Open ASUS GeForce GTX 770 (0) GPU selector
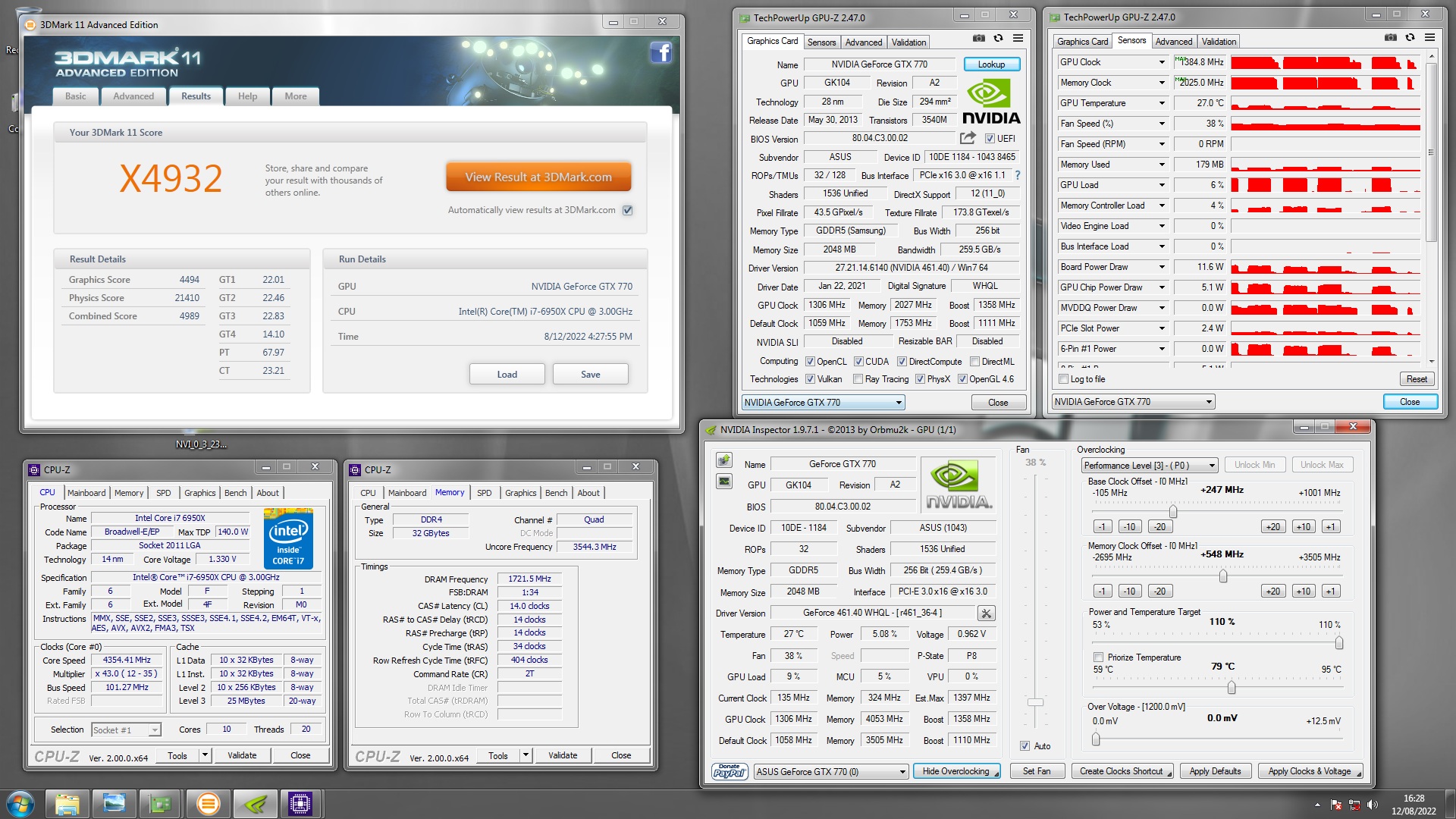1456x819 pixels. [830, 771]
